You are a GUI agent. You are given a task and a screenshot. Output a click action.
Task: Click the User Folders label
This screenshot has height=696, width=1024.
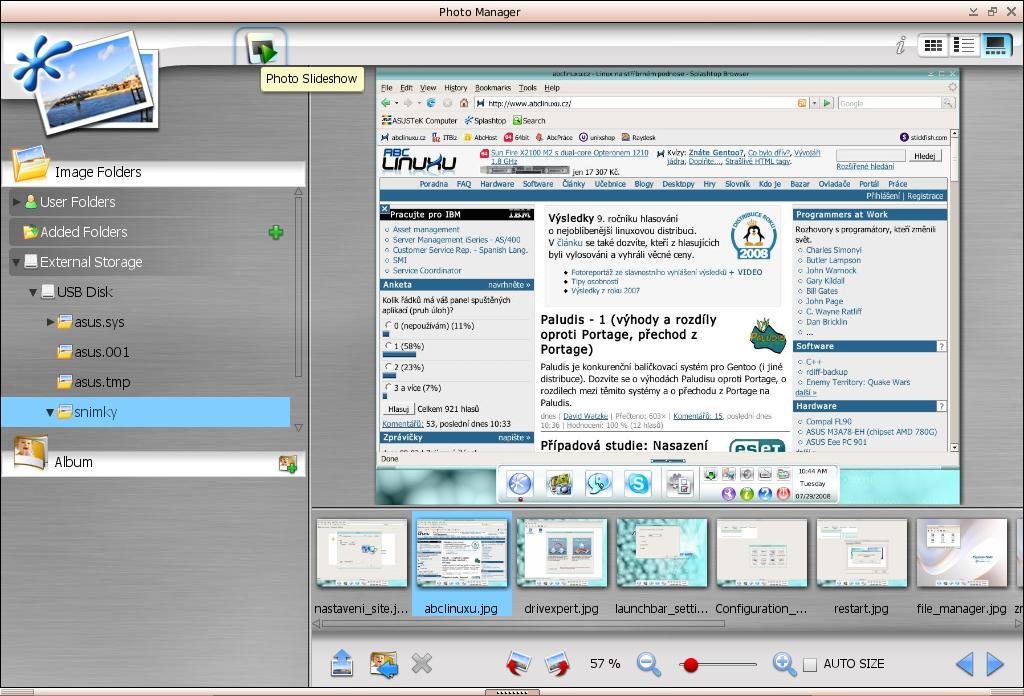tap(78, 202)
